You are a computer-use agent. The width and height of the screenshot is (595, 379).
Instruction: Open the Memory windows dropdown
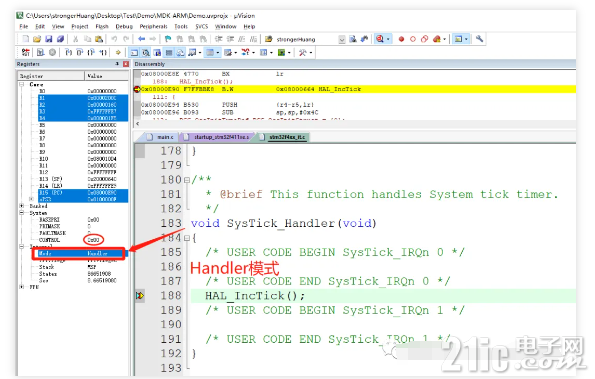(217, 52)
